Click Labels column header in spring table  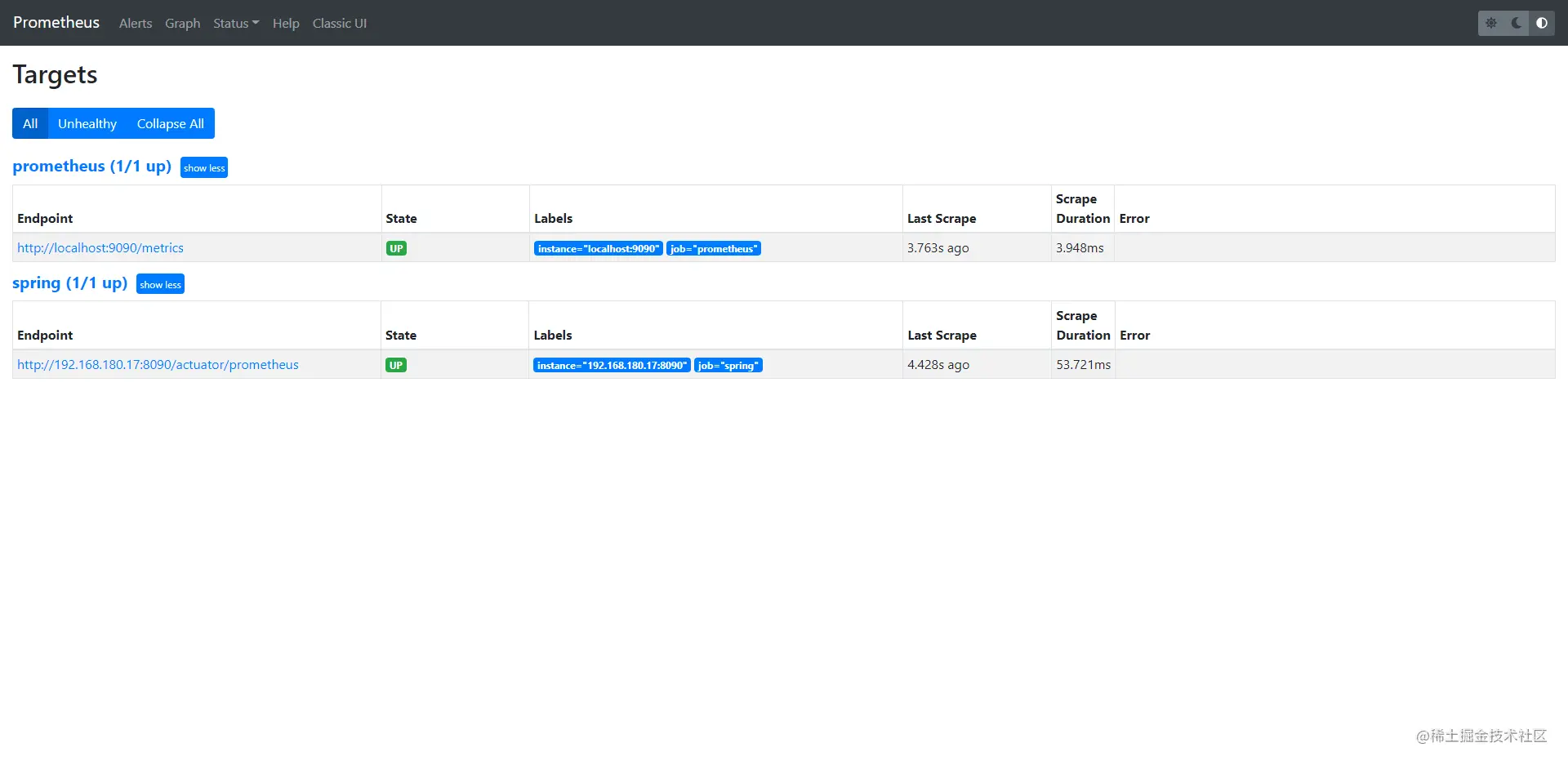click(553, 335)
